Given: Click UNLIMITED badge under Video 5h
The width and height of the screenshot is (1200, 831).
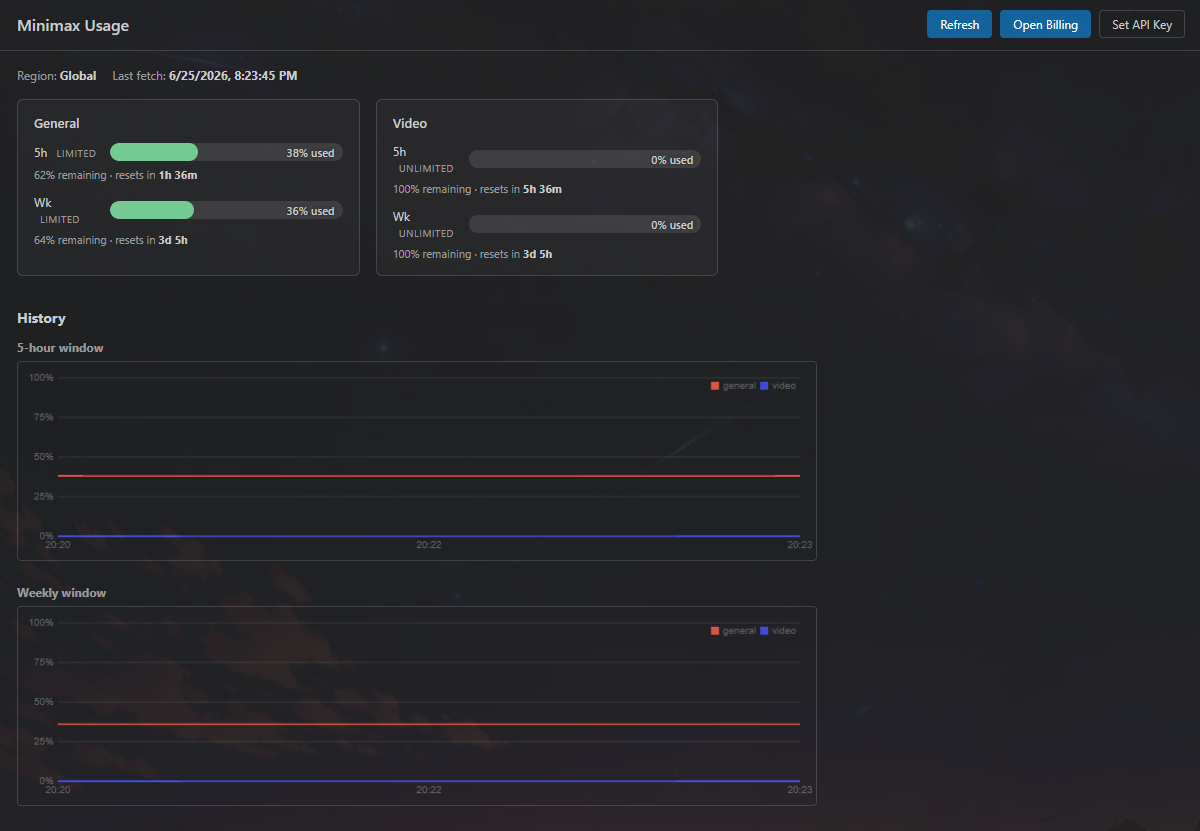Looking at the screenshot, I should (x=426, y=168).
